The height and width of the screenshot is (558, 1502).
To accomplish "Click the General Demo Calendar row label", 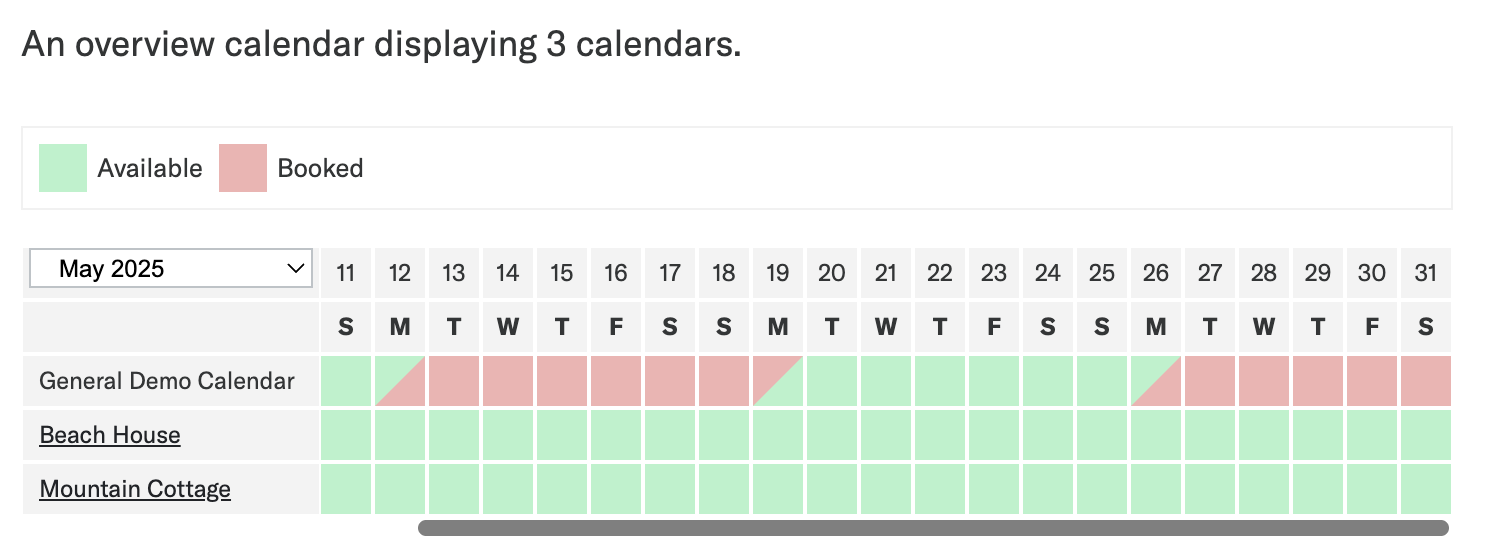I will point(167,381).
